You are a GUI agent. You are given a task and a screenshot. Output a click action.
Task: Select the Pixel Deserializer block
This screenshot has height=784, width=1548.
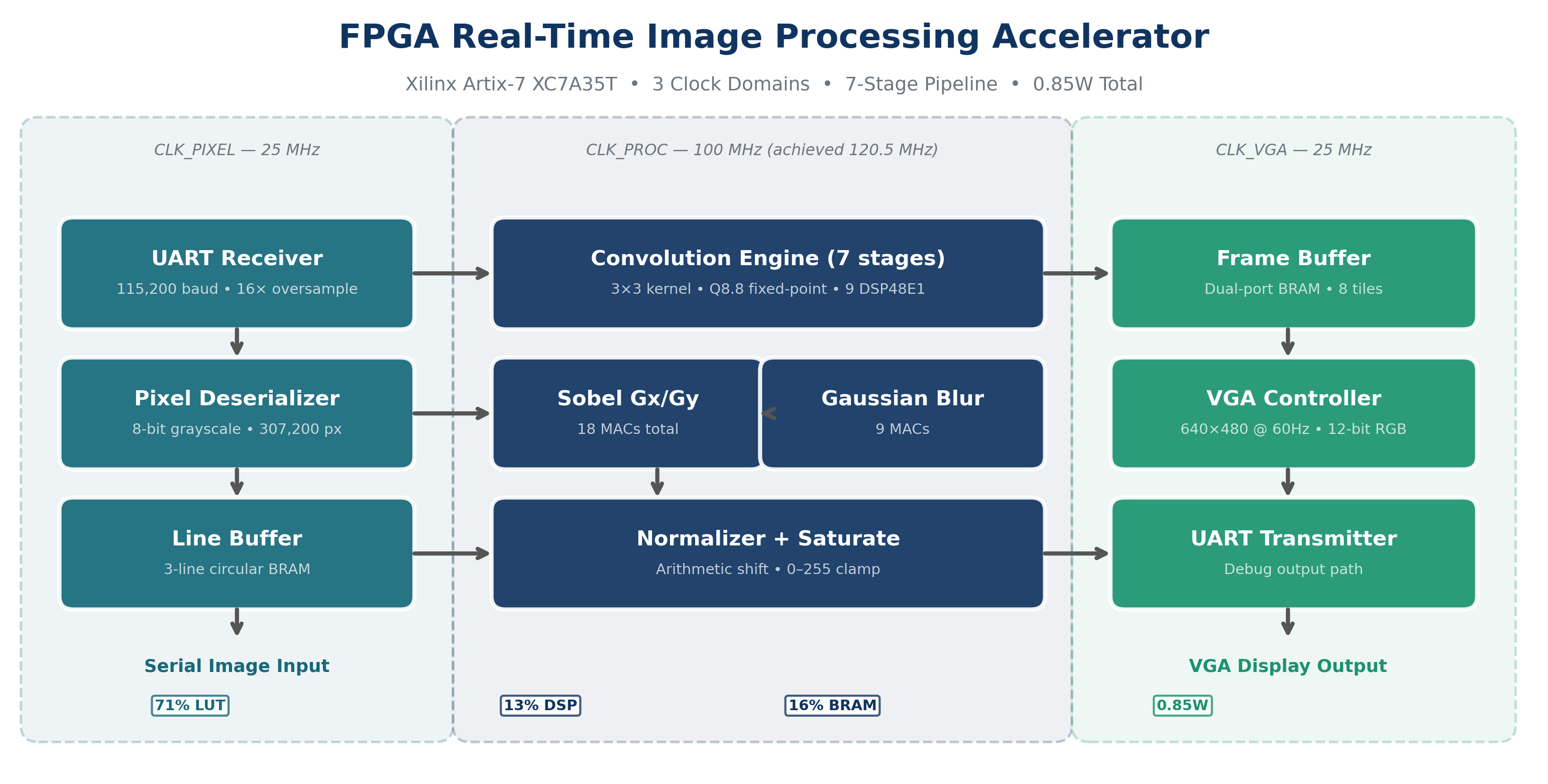click(237, 413)
